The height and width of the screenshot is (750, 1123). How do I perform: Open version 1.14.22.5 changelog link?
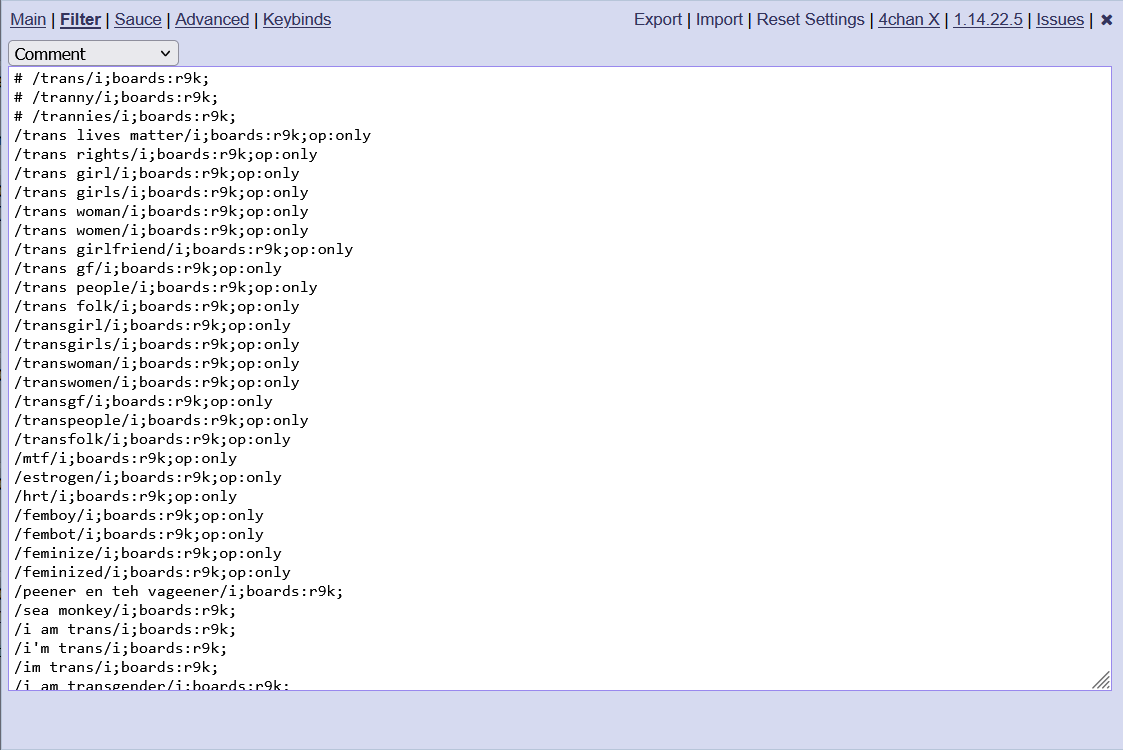point(988,19)
